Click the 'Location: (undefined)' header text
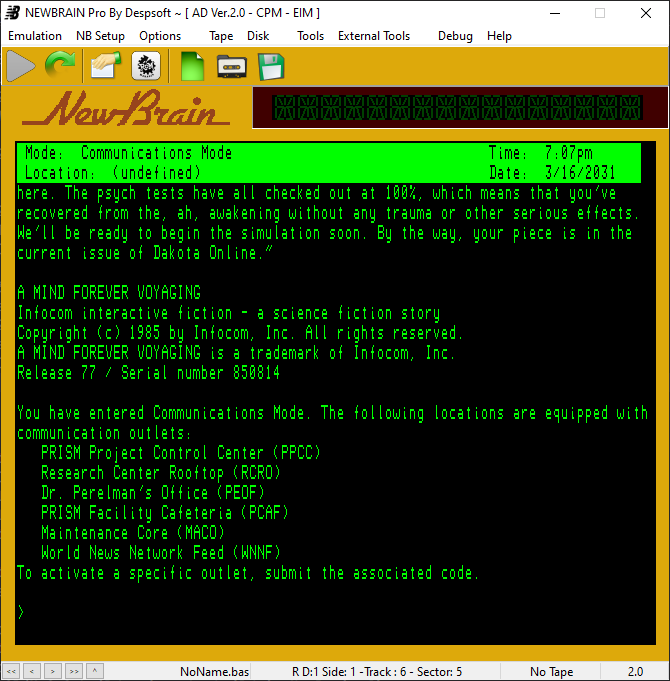This screenshot has height=681, width=670. pos(113,173)
